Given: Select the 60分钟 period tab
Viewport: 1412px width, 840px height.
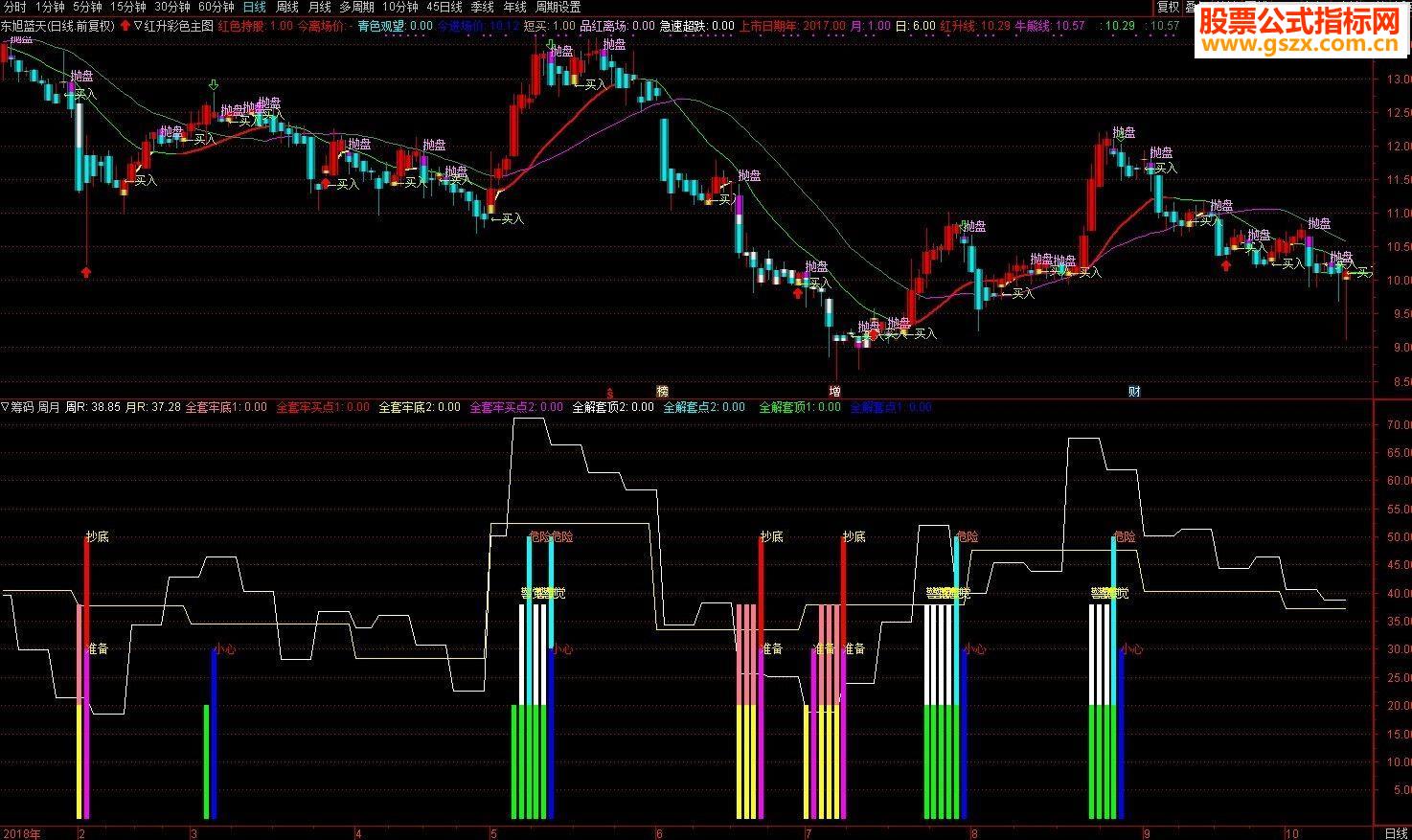Looking at the screenshot, I should point(216,7).
